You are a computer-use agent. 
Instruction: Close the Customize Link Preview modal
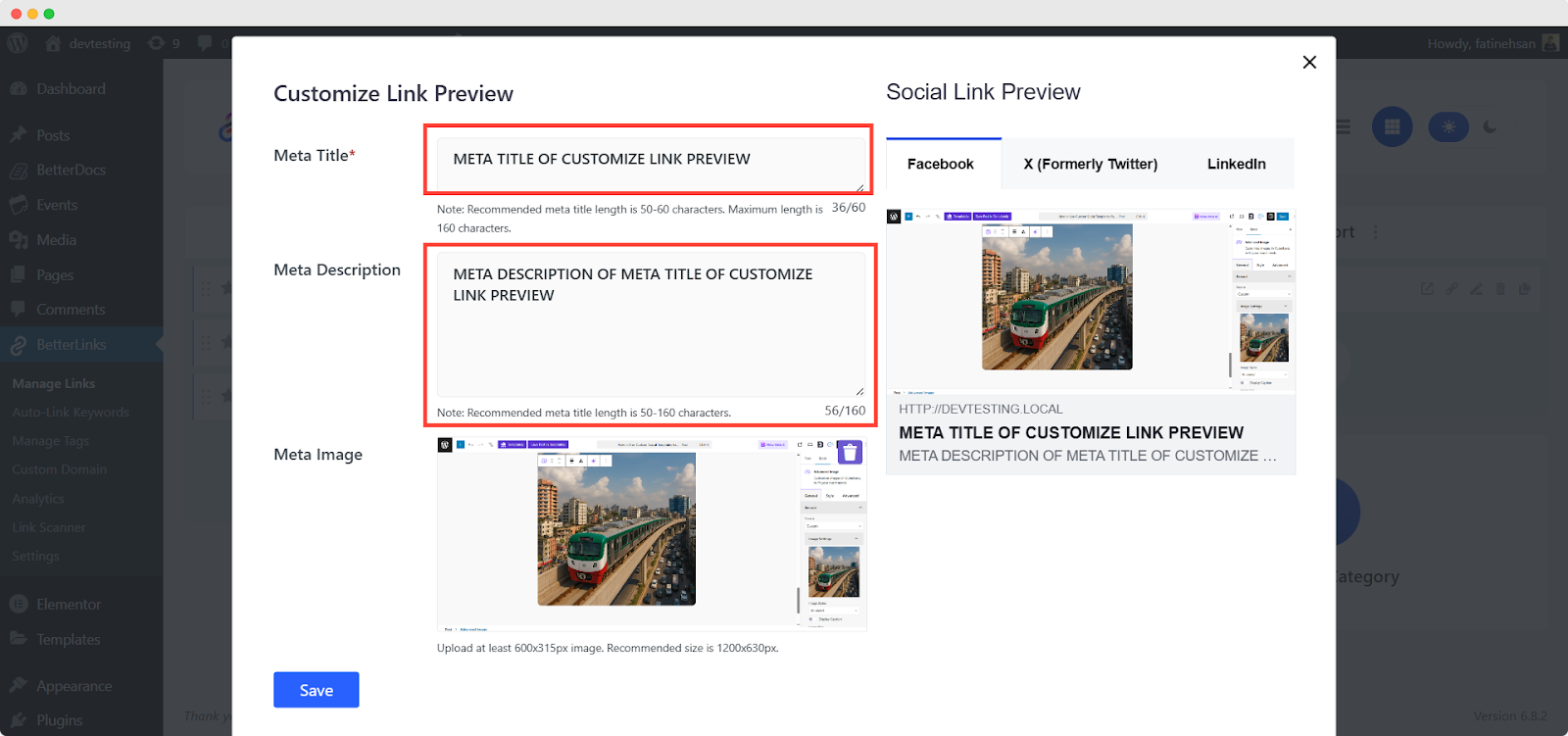[x=1309, y=62]
